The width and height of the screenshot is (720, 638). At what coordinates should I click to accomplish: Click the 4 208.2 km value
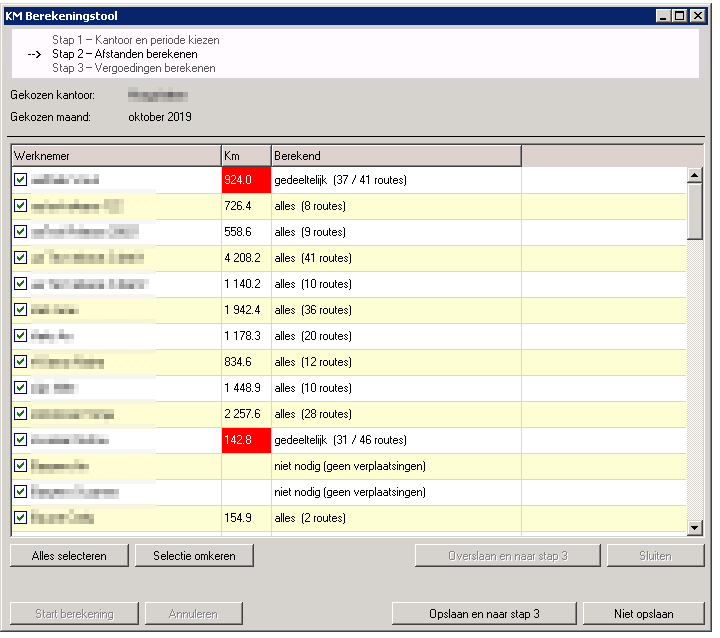pos(242,258)
